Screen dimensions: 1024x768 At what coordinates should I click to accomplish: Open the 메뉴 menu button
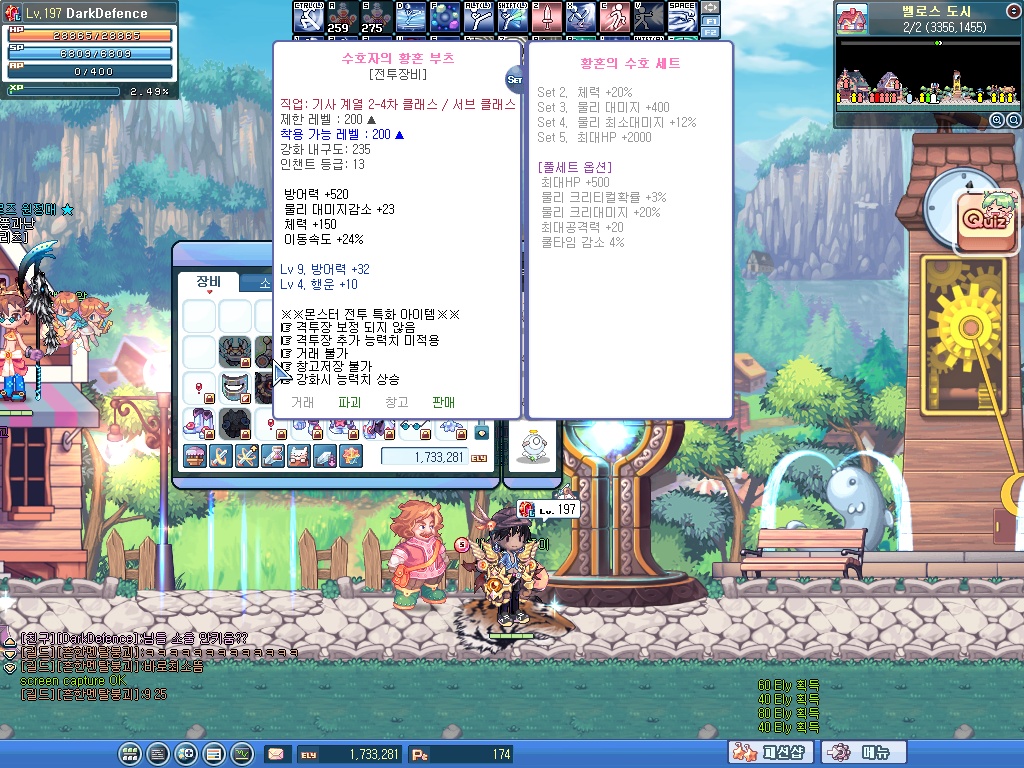tap(863, 752)
